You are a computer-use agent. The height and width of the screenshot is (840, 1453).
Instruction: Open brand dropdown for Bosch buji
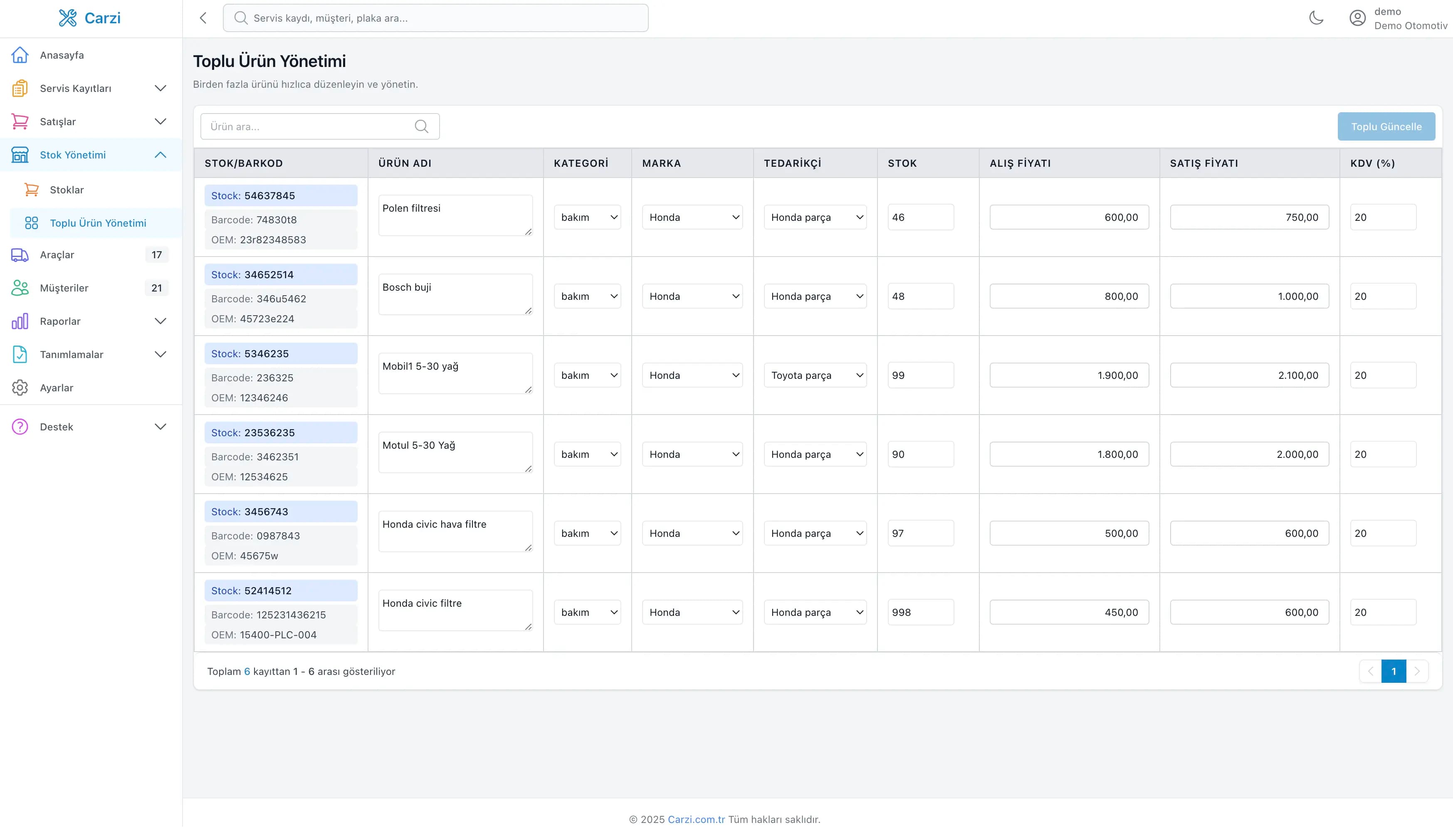(x=692, y=296)
